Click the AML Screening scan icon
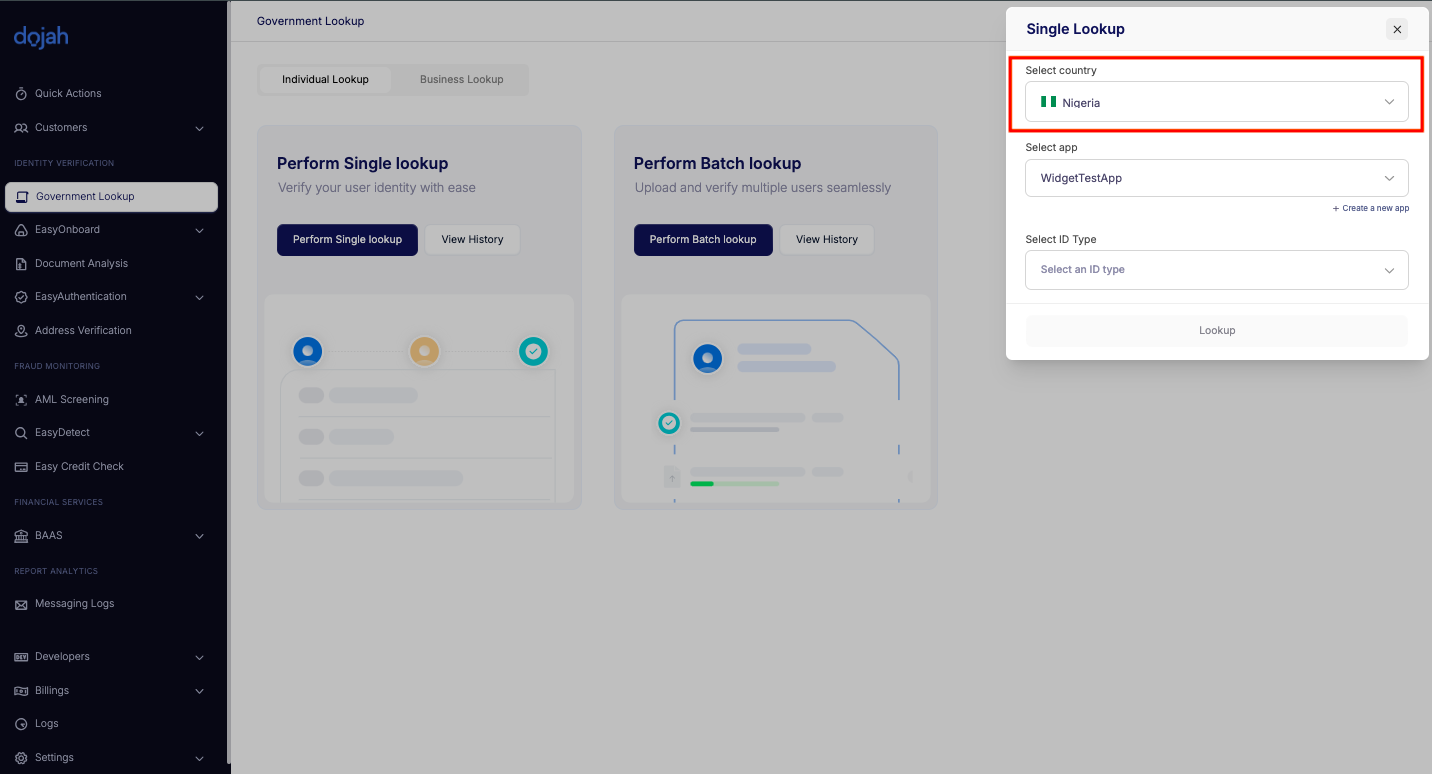 pos(21,400)
